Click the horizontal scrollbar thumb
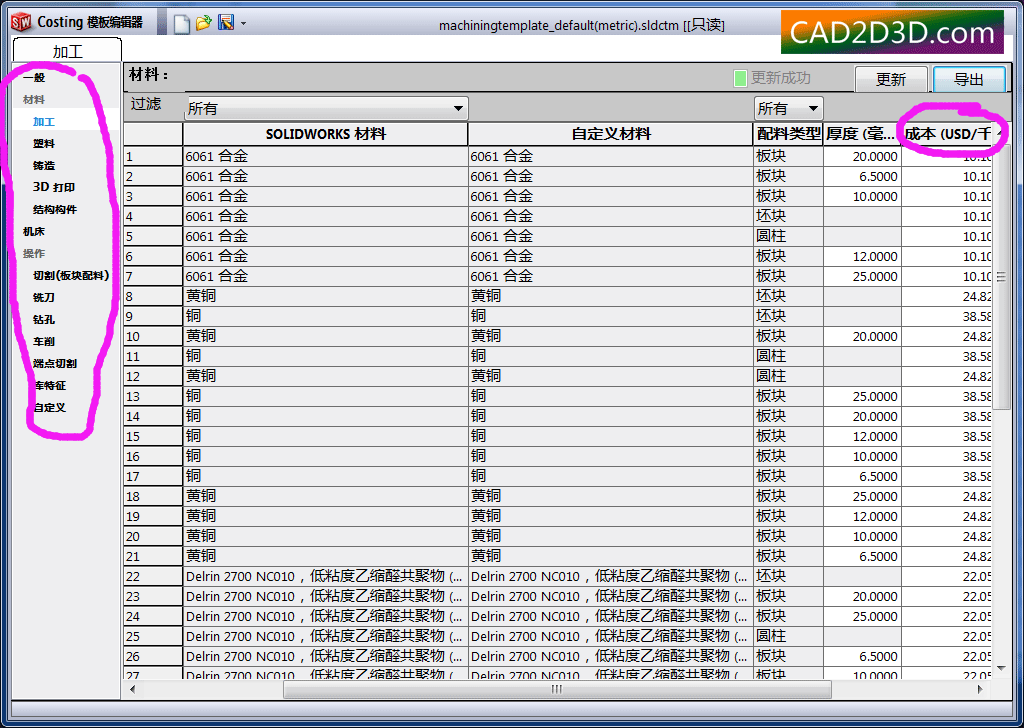 pyautogui.click(x=557, y=689)
